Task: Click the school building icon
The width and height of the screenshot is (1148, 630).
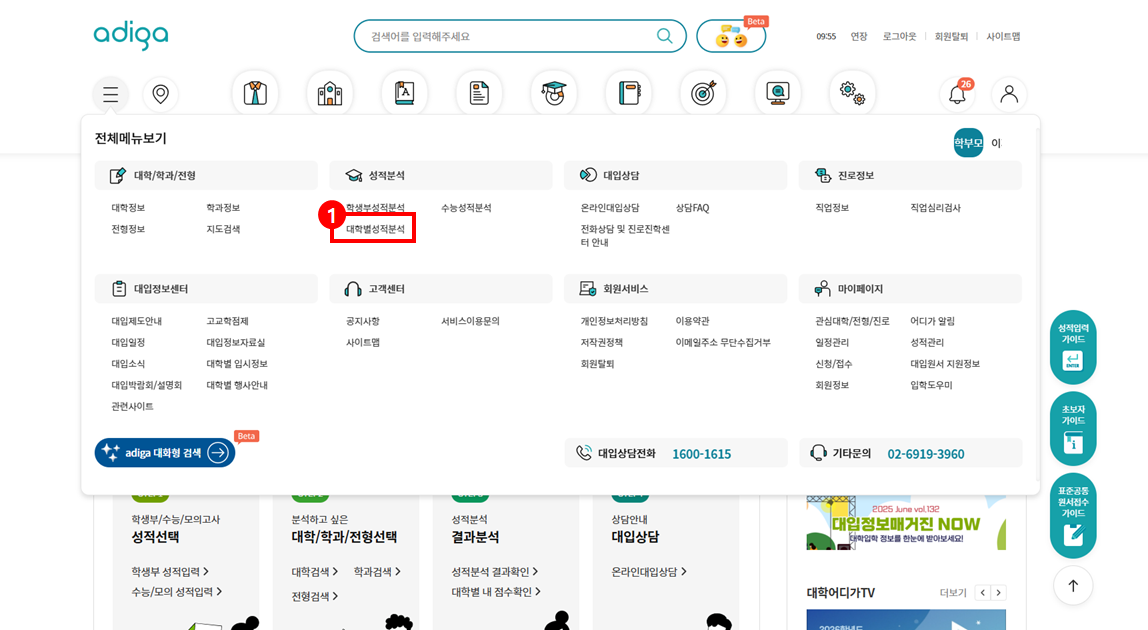Action: pyautogui.click(x=329, y=93)
